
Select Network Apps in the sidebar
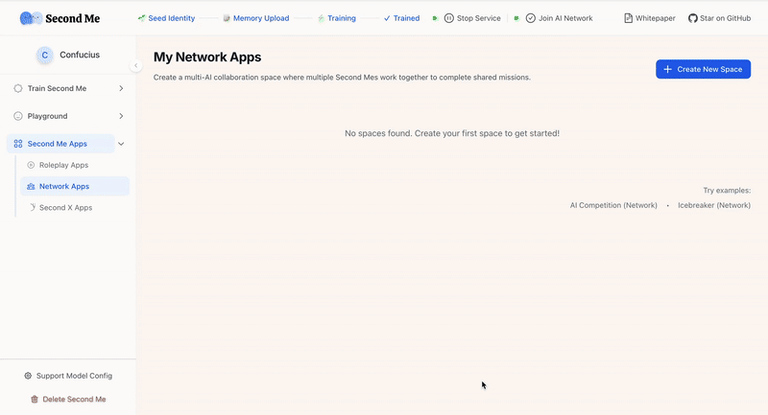click(75, 186)
